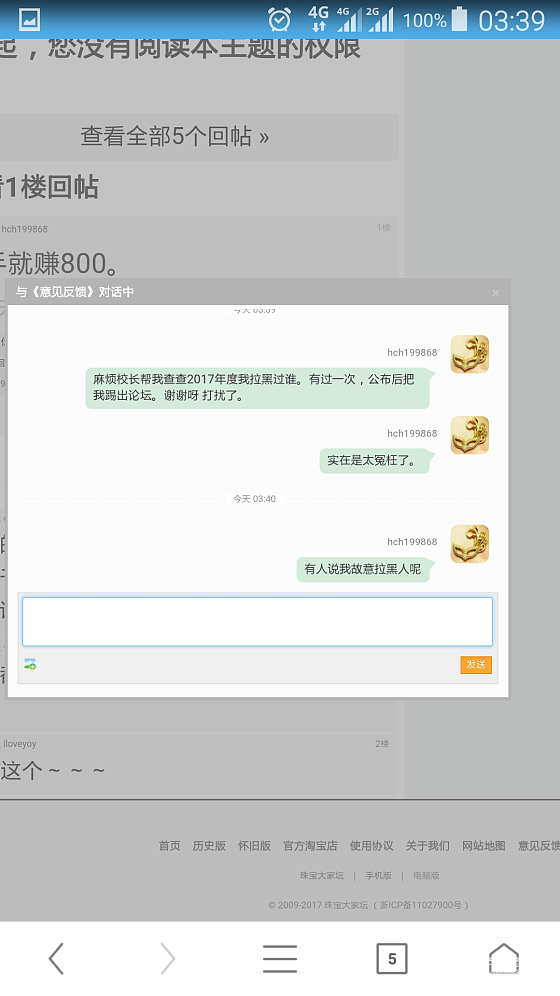Image resolution: width=560 pixels, height=996 pixels.
Task: Select the message starting 麻烦校长帮我查查2017
Action: pos(258,387)
